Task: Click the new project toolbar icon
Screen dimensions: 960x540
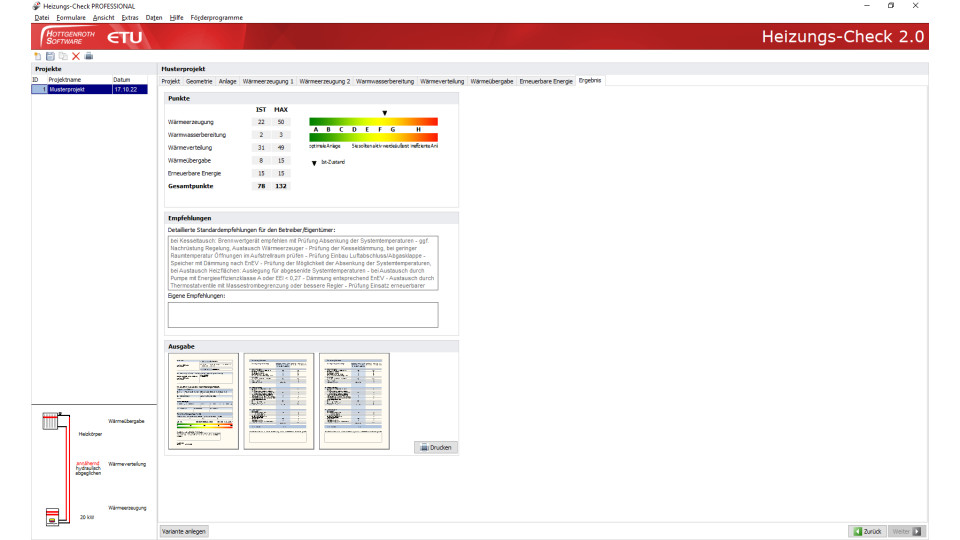Action: pyautogui.click(x=37, y=57)
